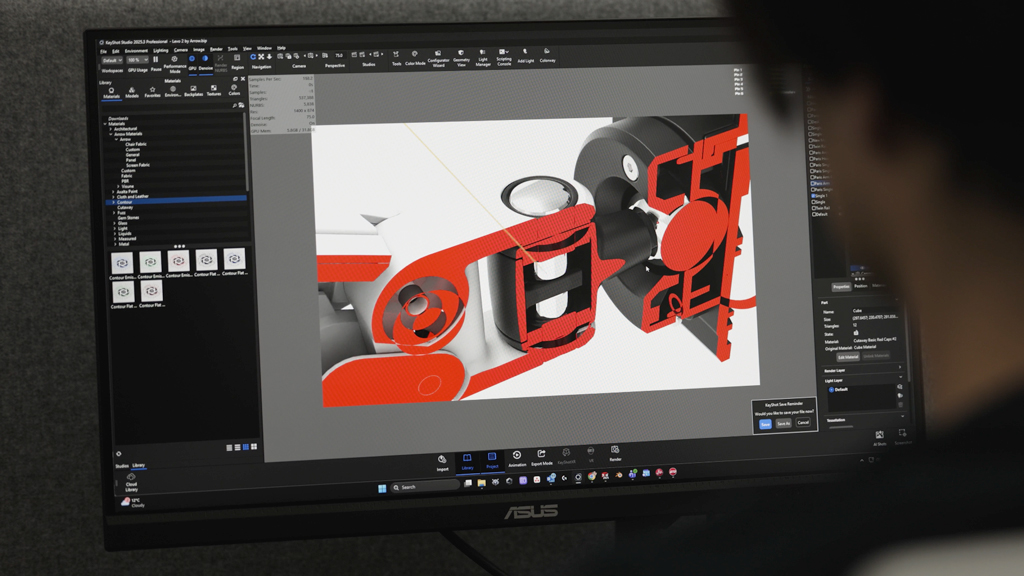Open the Lighting menu
The height and width of the screenshot is (576, 1024).
pyautogui.click(x=161, y=50)
